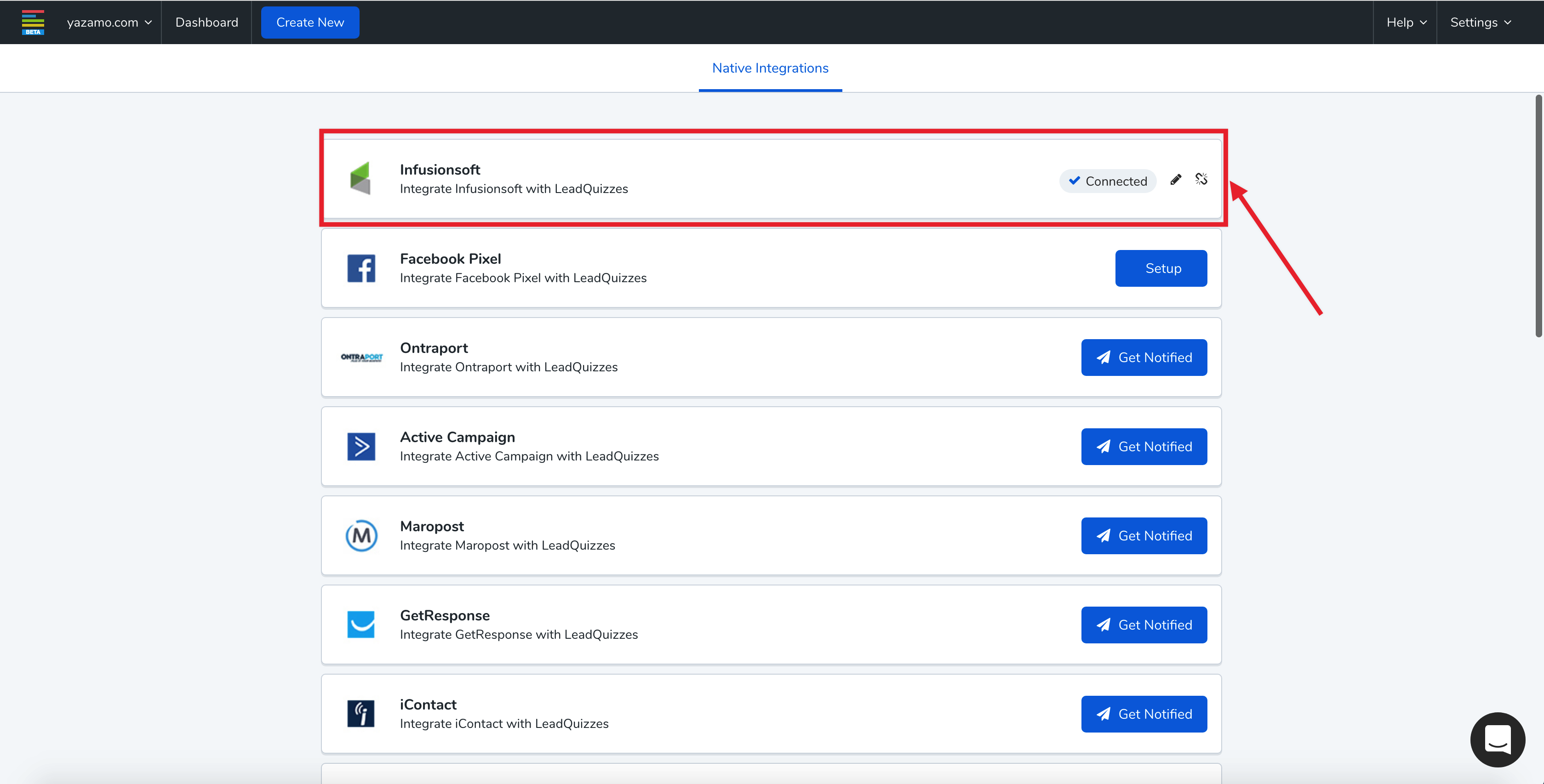Get Notified about Ontraport integration
The width and height of the screenshot is (1544, 784).
1144,358
